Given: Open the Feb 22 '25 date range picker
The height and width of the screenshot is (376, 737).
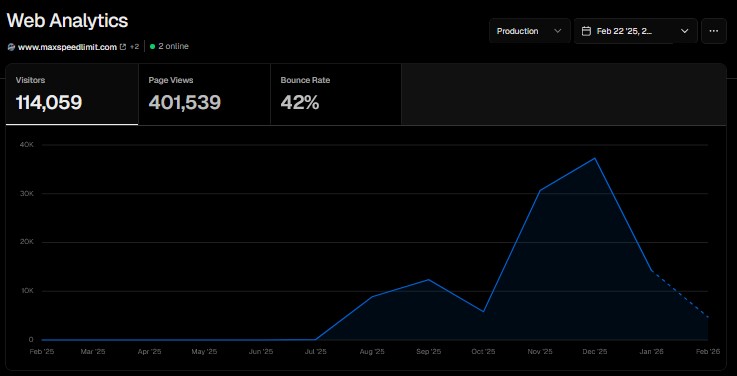Looking at the screenshot, I should click(635, 31).
